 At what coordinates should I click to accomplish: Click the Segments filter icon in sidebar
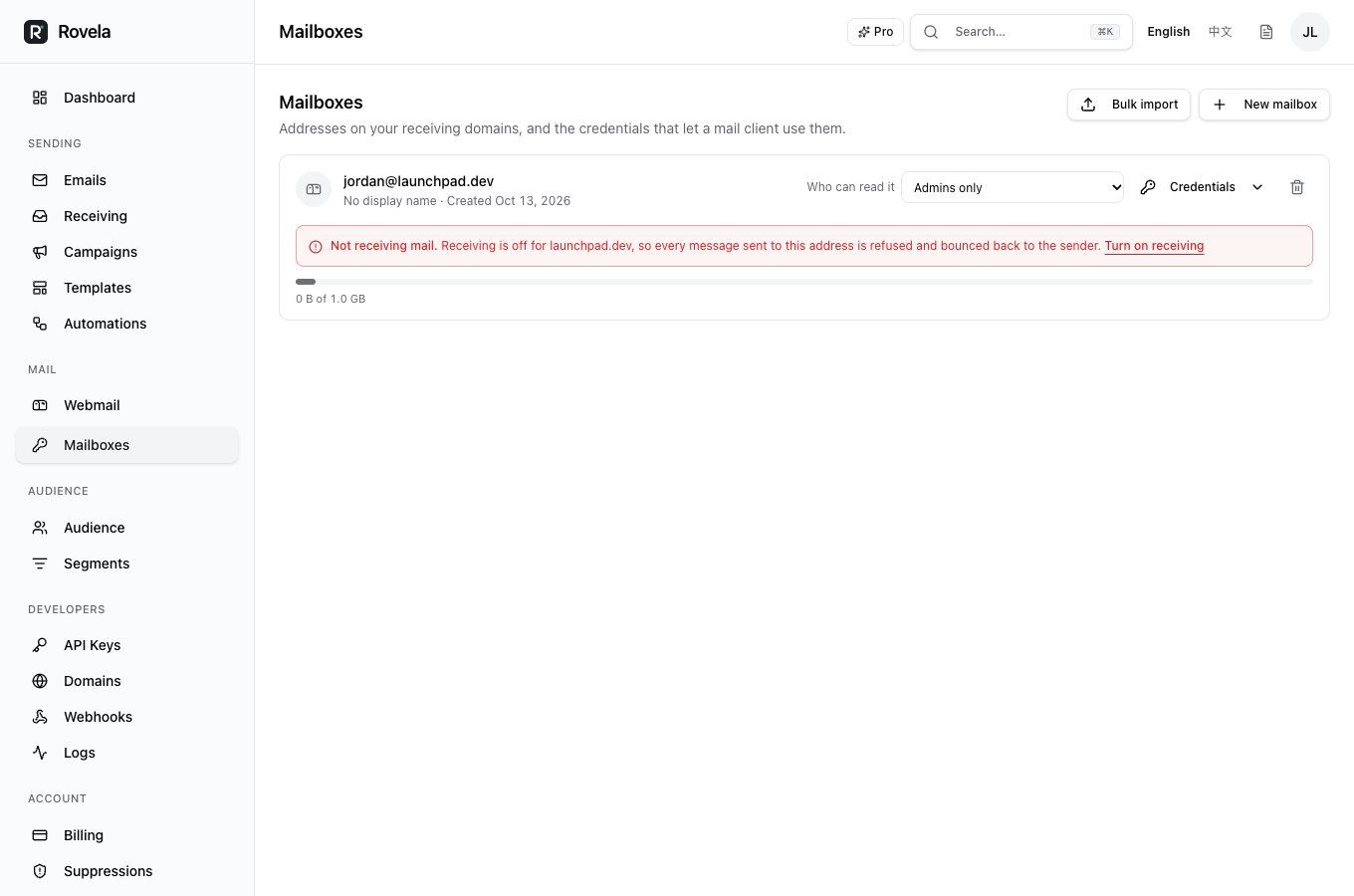coord(40,563)
